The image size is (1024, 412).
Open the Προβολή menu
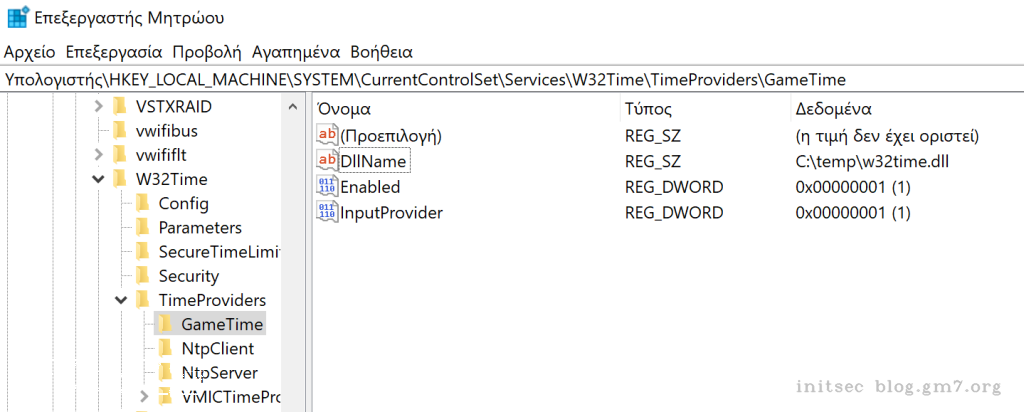pyautogui.click(x=206, y=51)
